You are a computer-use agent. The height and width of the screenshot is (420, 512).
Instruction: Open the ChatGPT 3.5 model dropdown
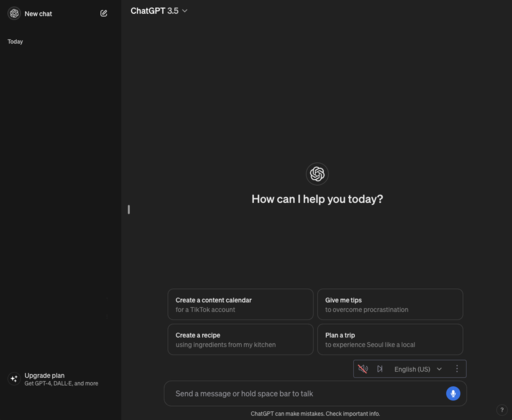(x=159, y=11)
